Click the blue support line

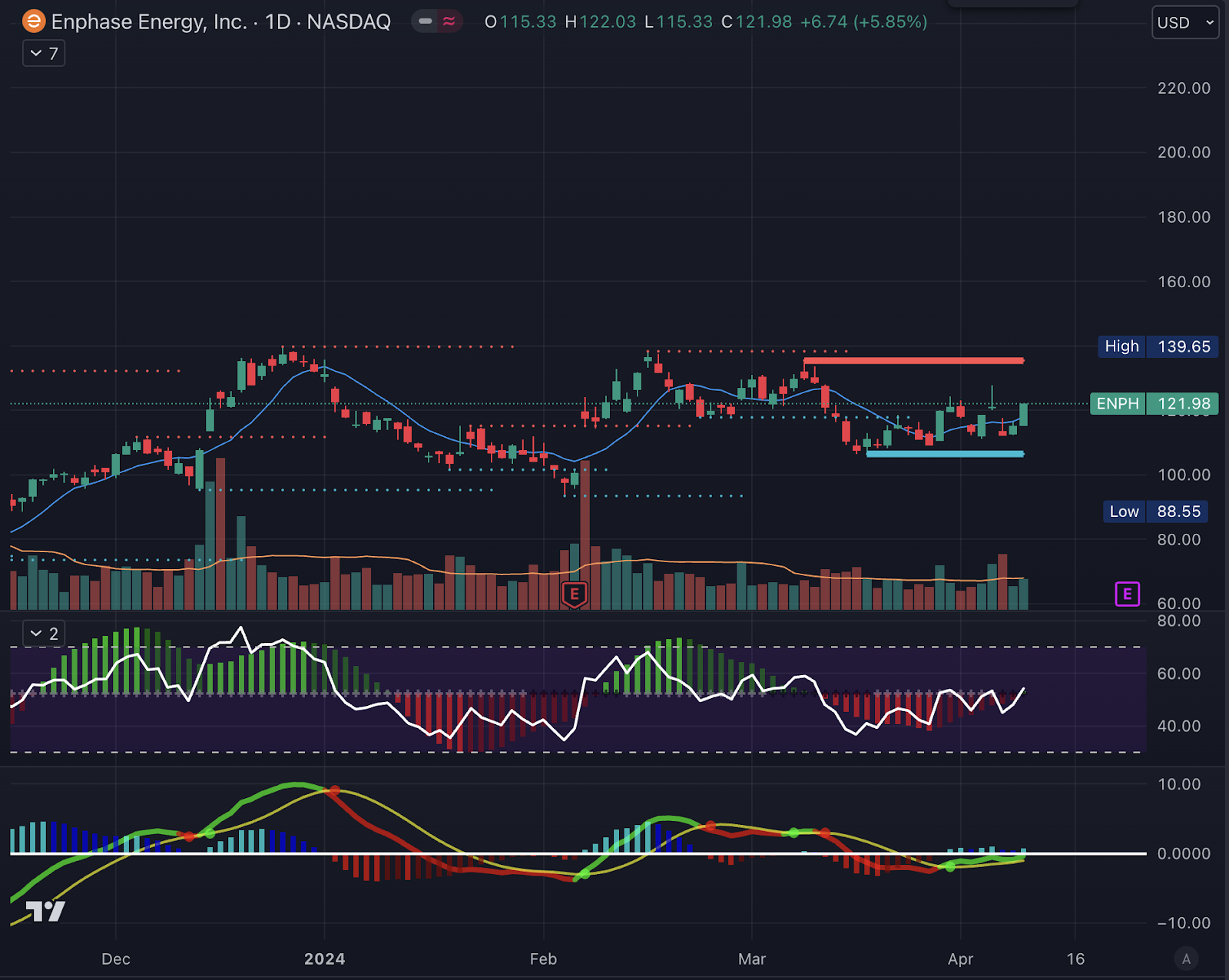pyautogui.click(x=945, y=454)
